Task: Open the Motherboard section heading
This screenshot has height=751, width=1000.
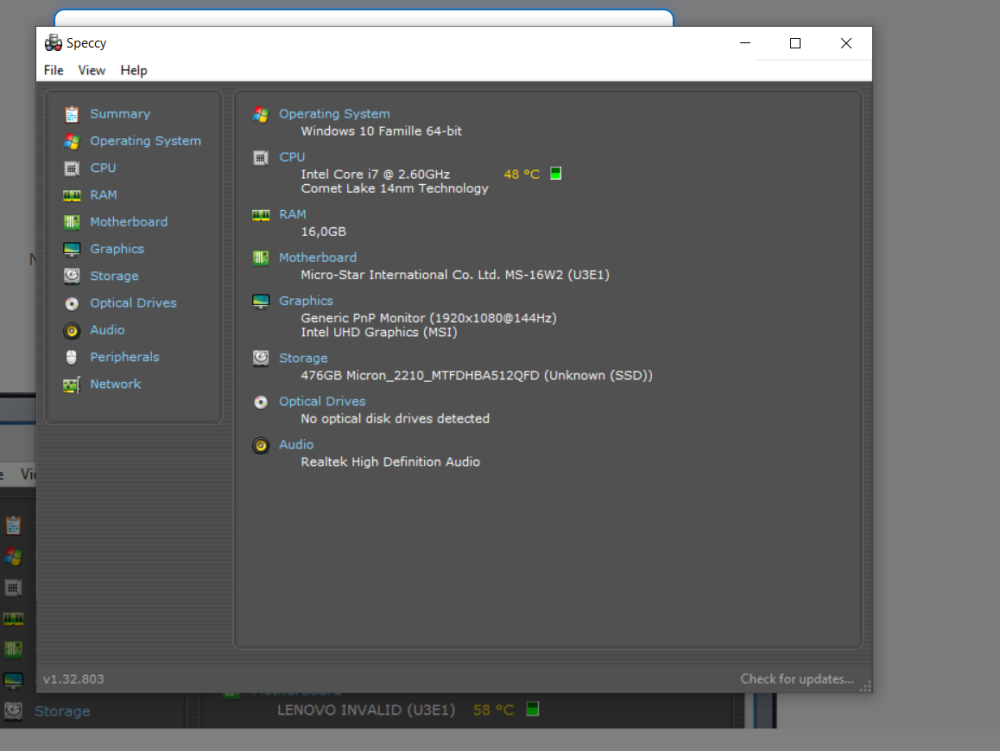Action: pos(317,257)
